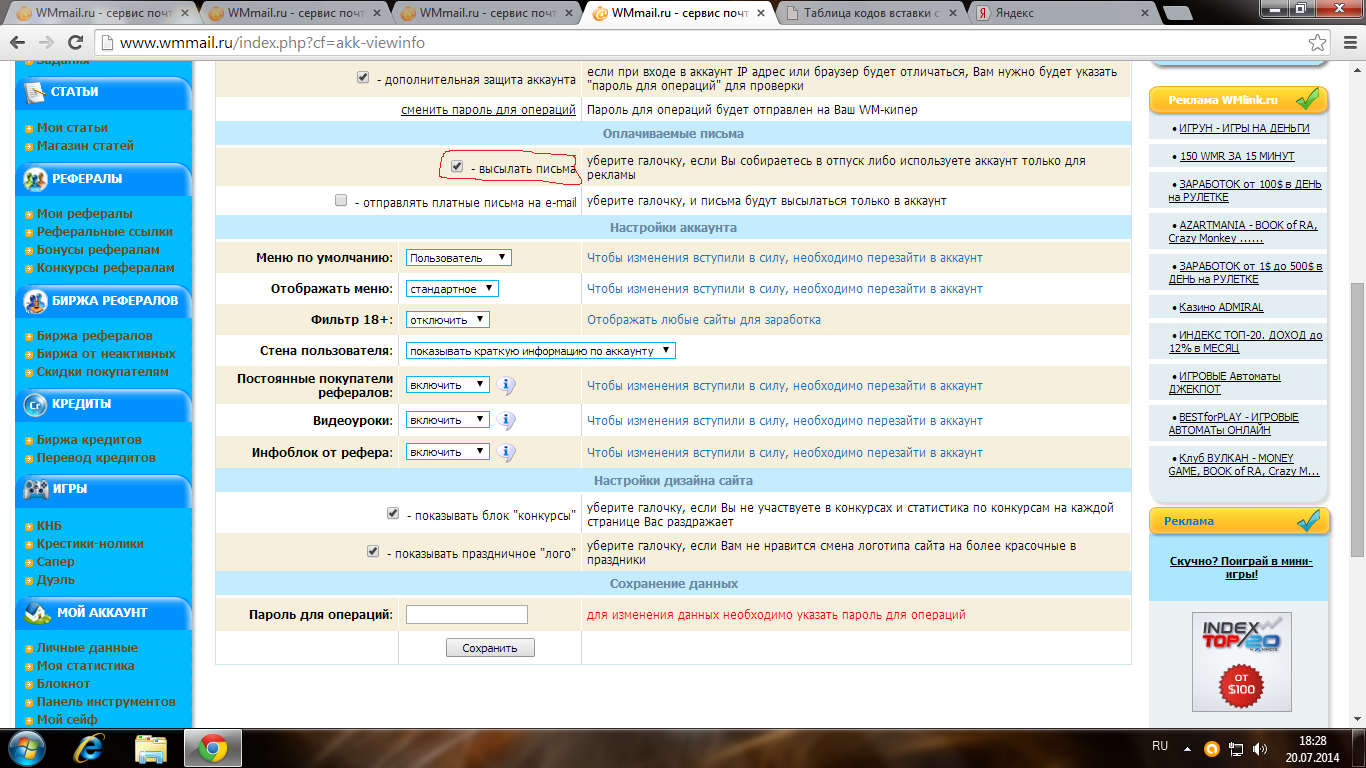This screenshot has width=1366, height=768.
Task: Open Биржа кредитов in the sidebar
Action: pos(89,440)
